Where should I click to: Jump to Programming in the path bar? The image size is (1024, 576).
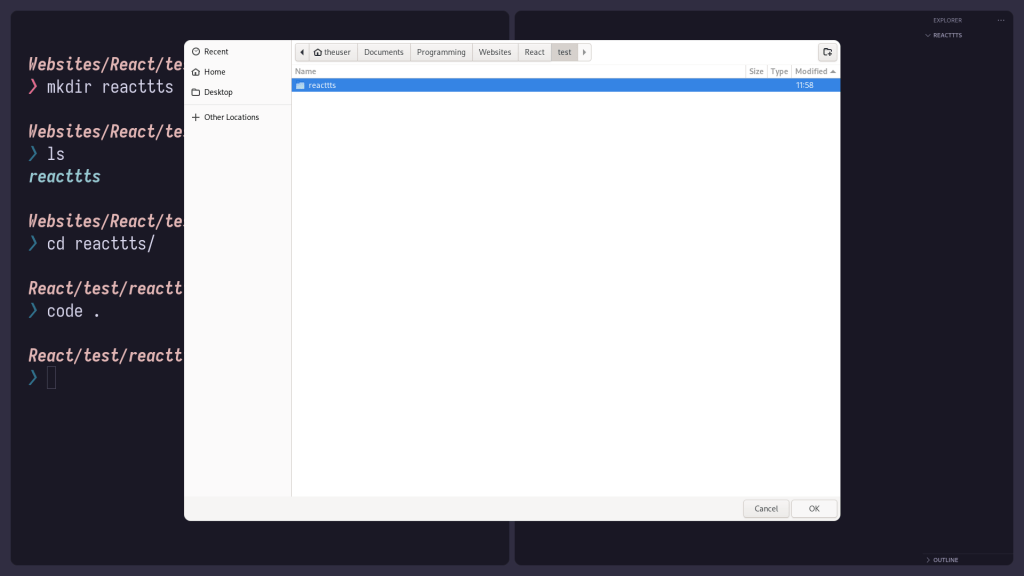[441, 52]
